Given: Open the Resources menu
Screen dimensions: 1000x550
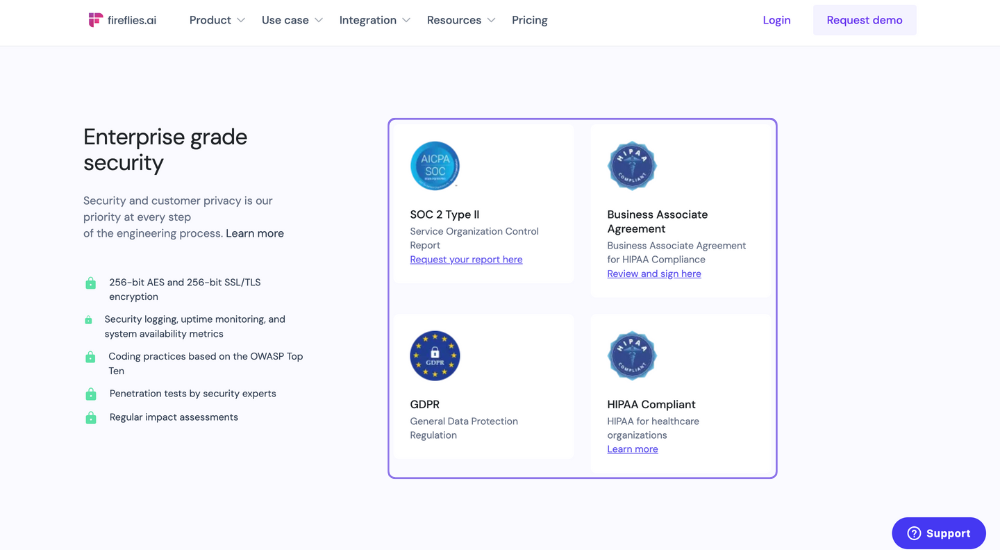Looking at the screenshot, I should (x=461, y=20).
